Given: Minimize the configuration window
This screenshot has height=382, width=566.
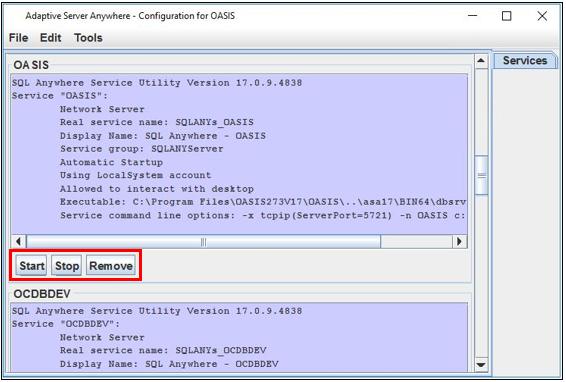Looking at the screenshot, I should [x=473, y=16].
